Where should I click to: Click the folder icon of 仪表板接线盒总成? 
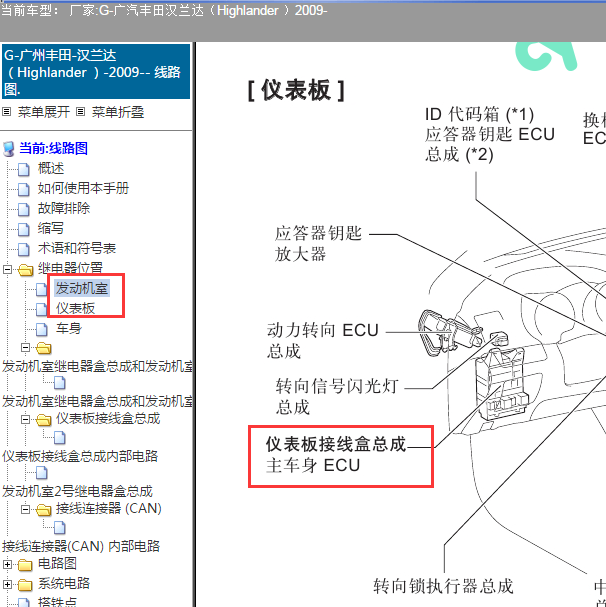coord(44,420)
